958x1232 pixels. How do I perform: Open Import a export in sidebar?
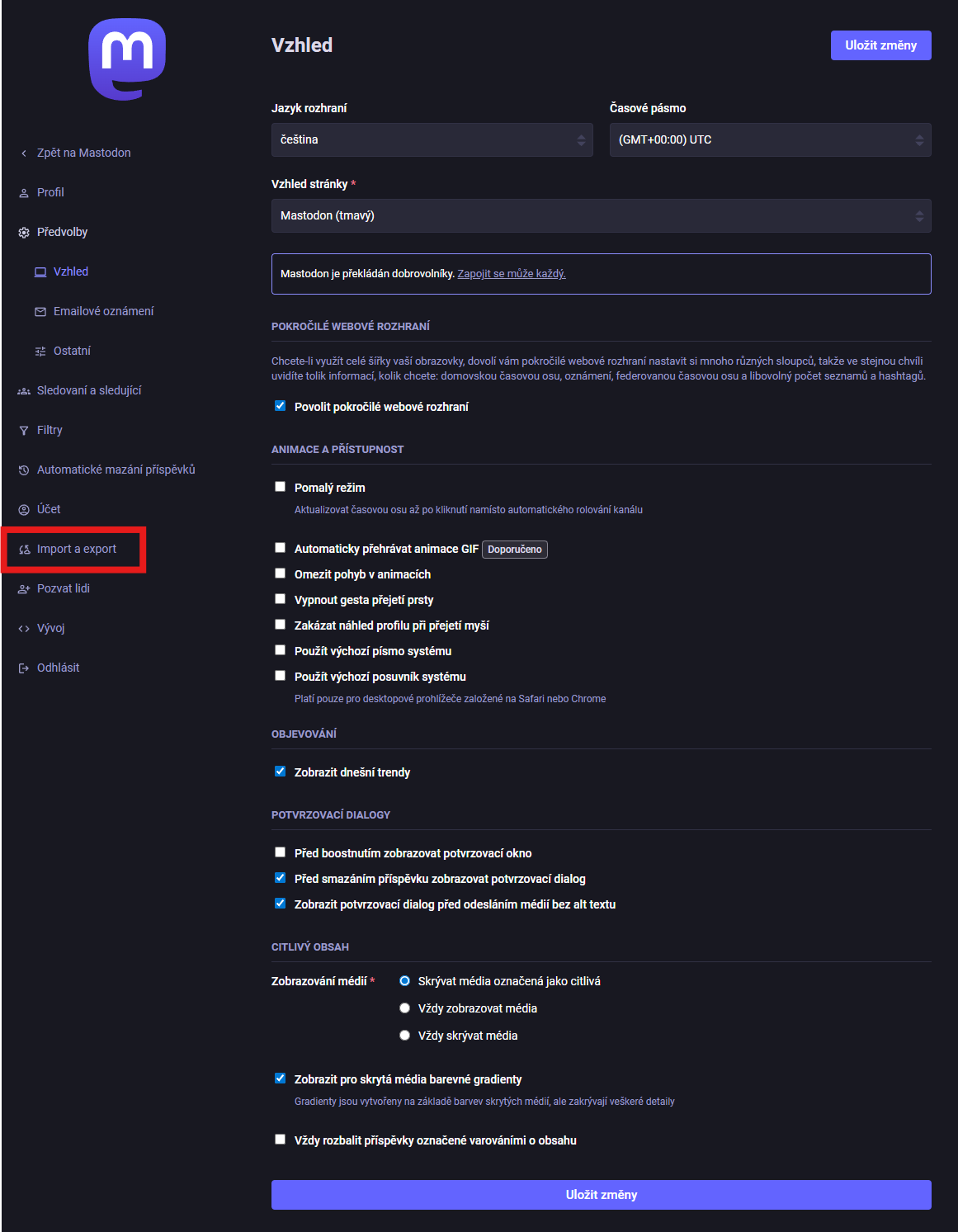[x=77, y=550]
